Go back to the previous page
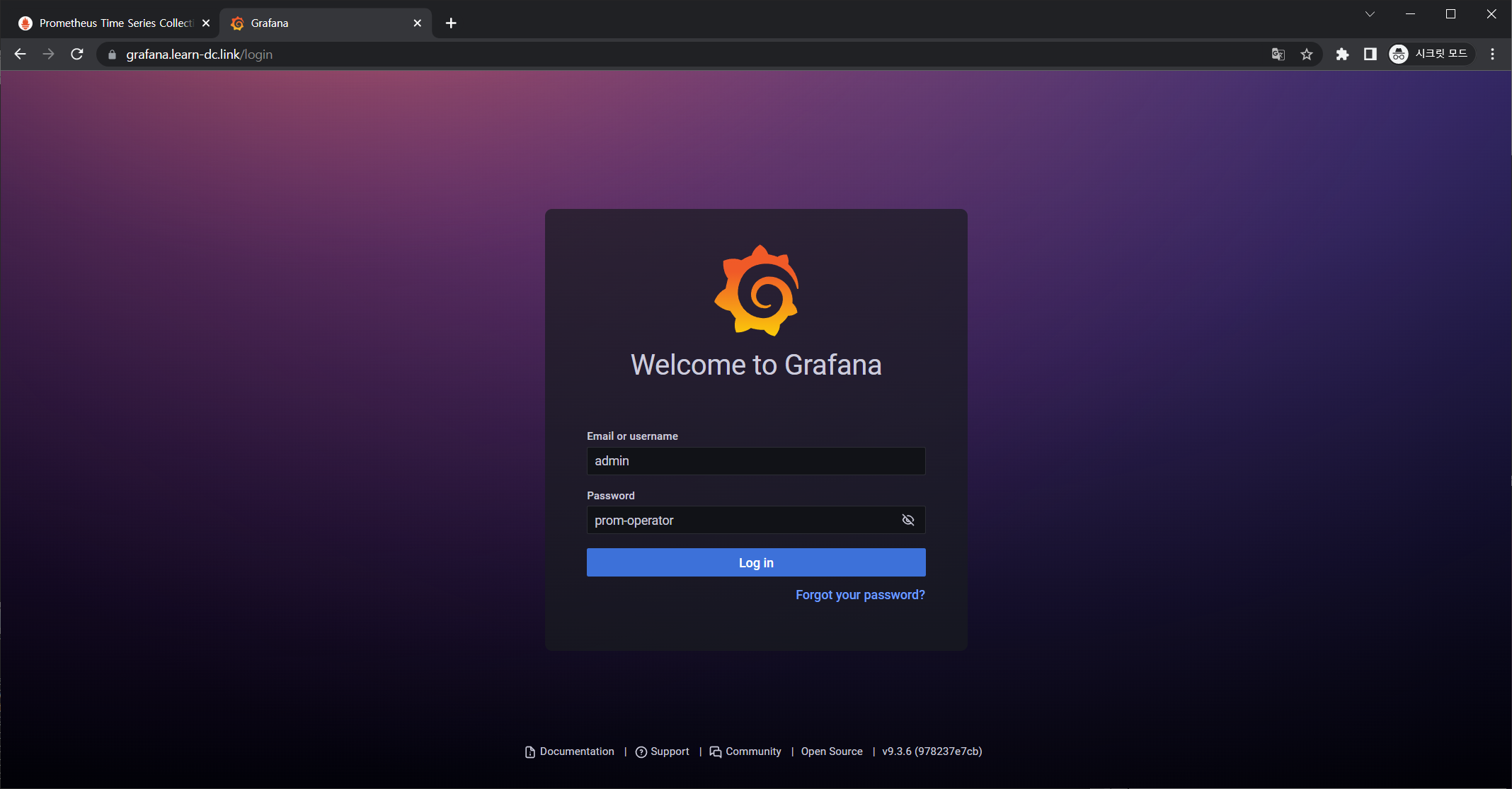Screen dimensions: 1512x789 20,55
